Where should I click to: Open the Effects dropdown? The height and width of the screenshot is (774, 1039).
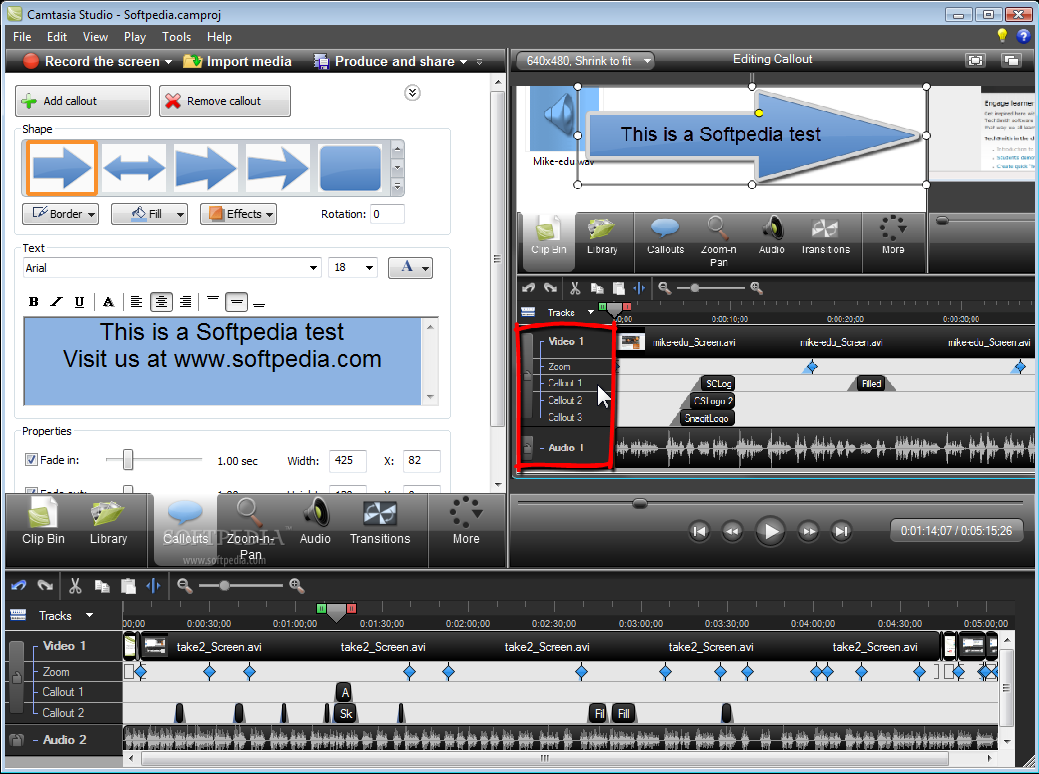[x=238, y=214]
